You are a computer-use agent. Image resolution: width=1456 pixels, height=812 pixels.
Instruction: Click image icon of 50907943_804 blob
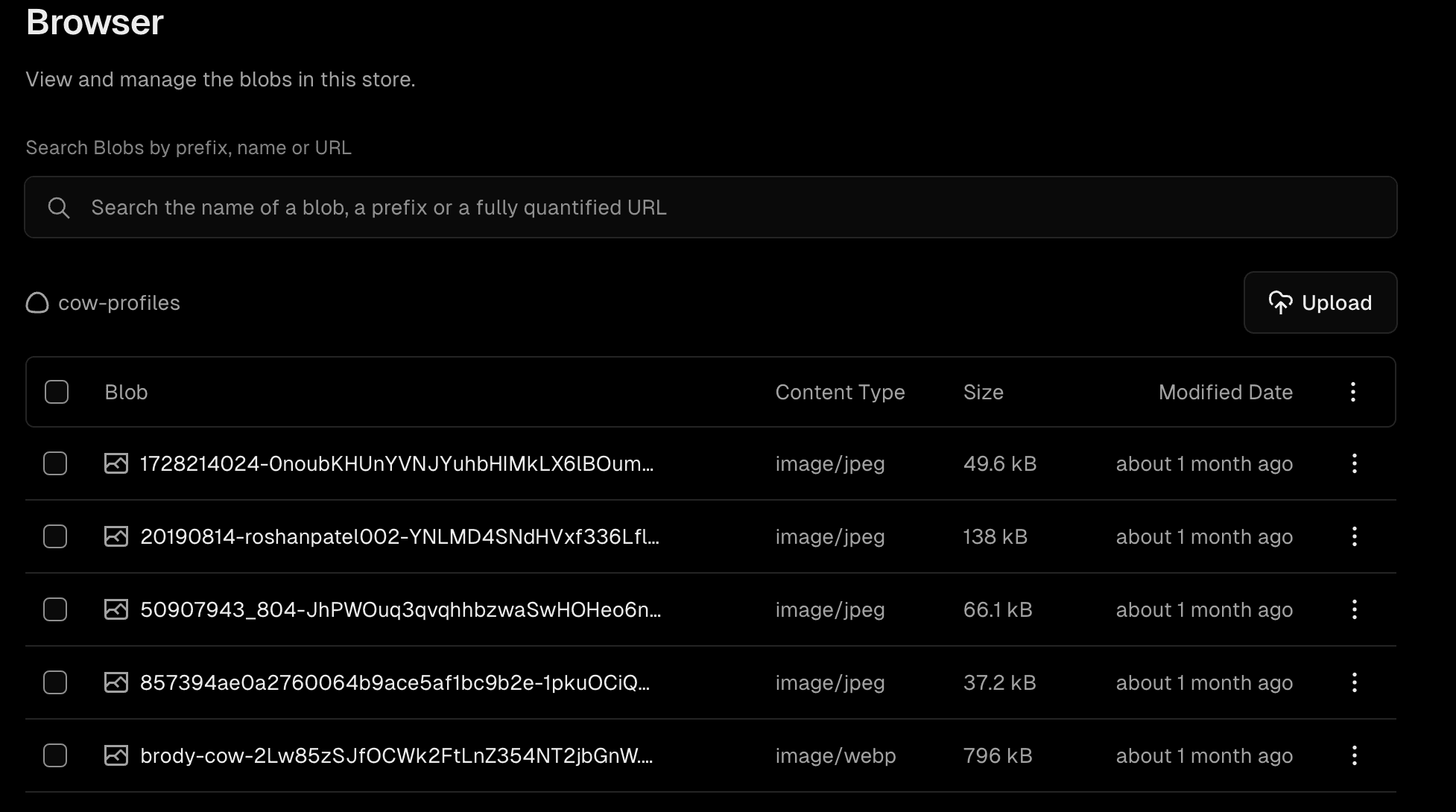pyautogui.click(x=116, y=610)
